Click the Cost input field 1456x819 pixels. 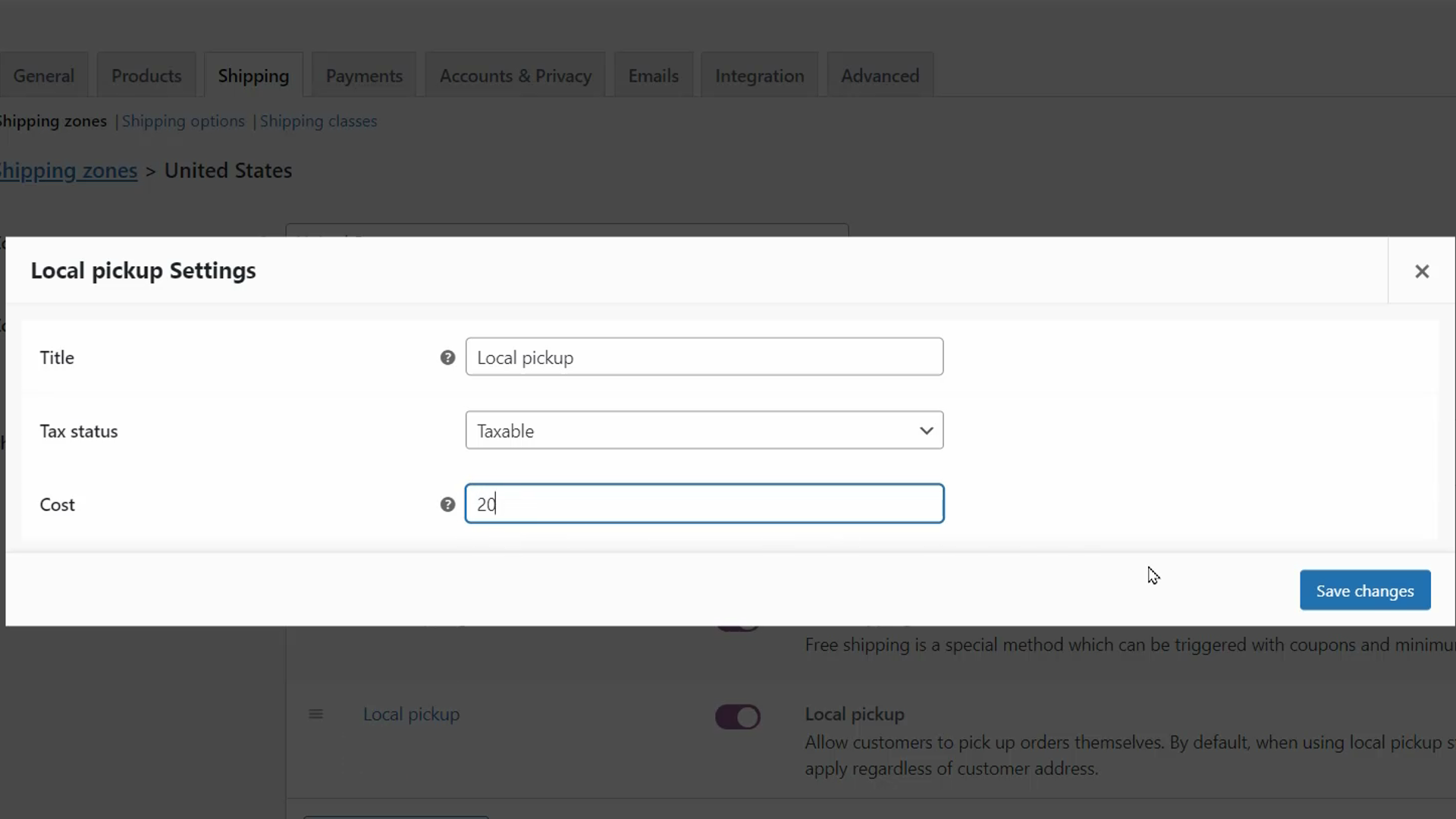click(704, 504)
